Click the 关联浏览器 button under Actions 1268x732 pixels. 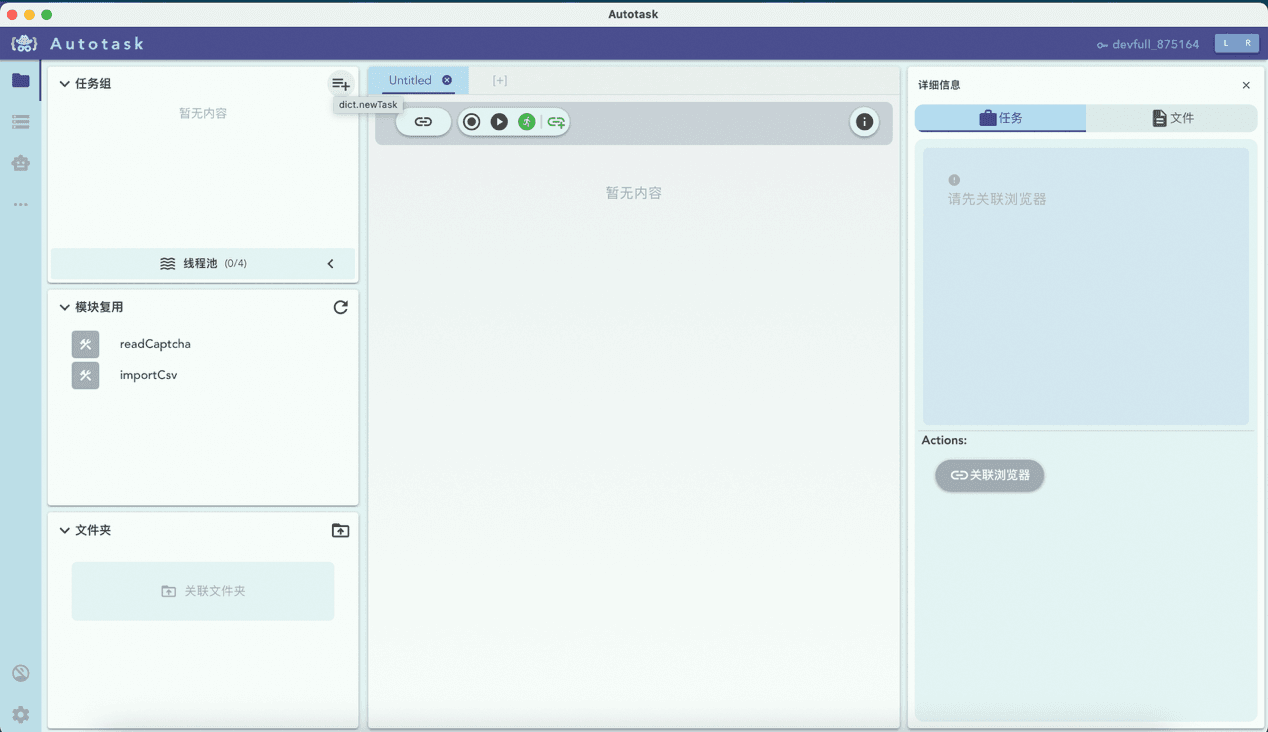tap(989, 475)
